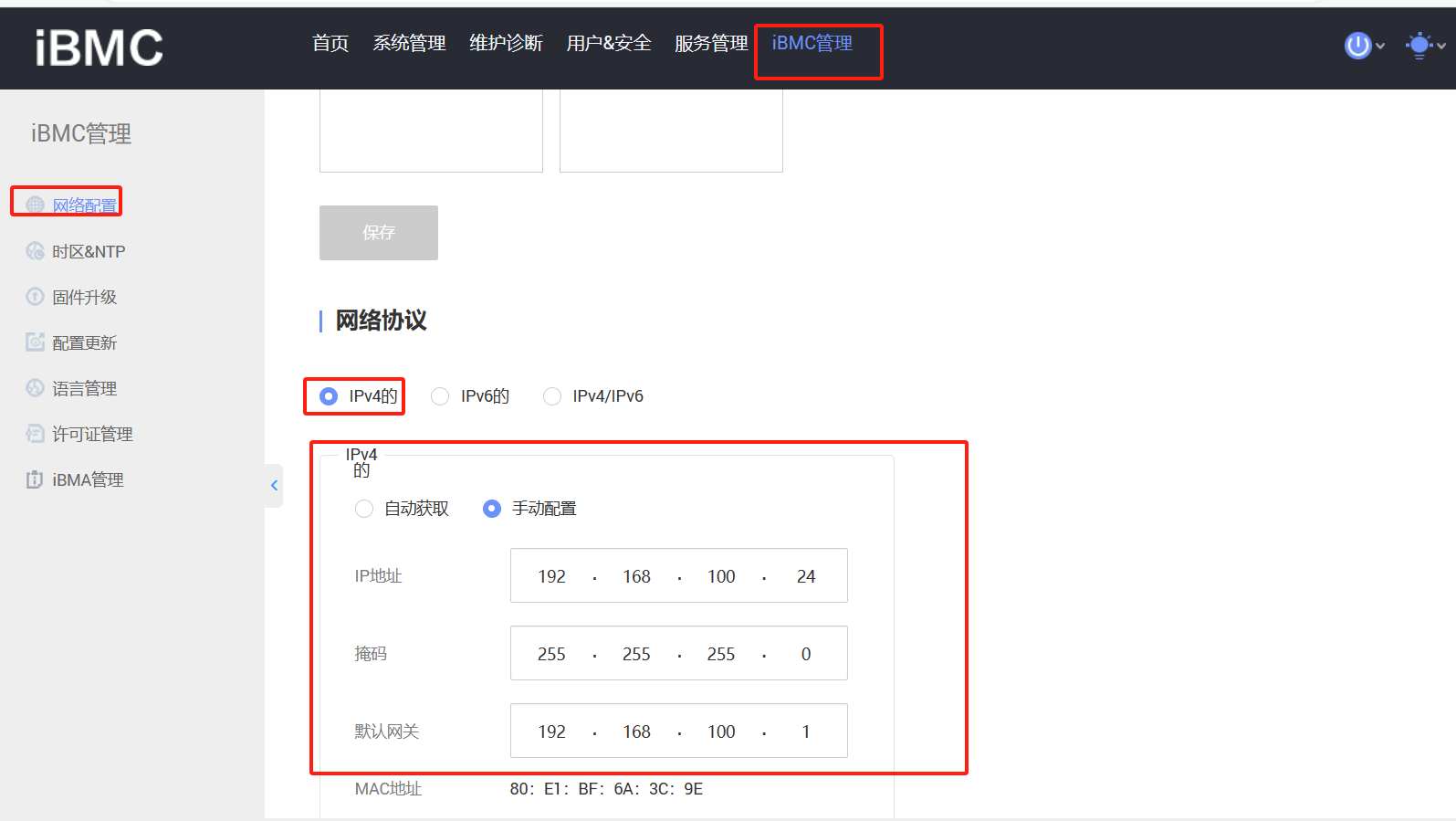Open the 服务管理 menu
The width and height of the screenshot is (1456, 821).
pyautogui.click(x=711, y=43)
